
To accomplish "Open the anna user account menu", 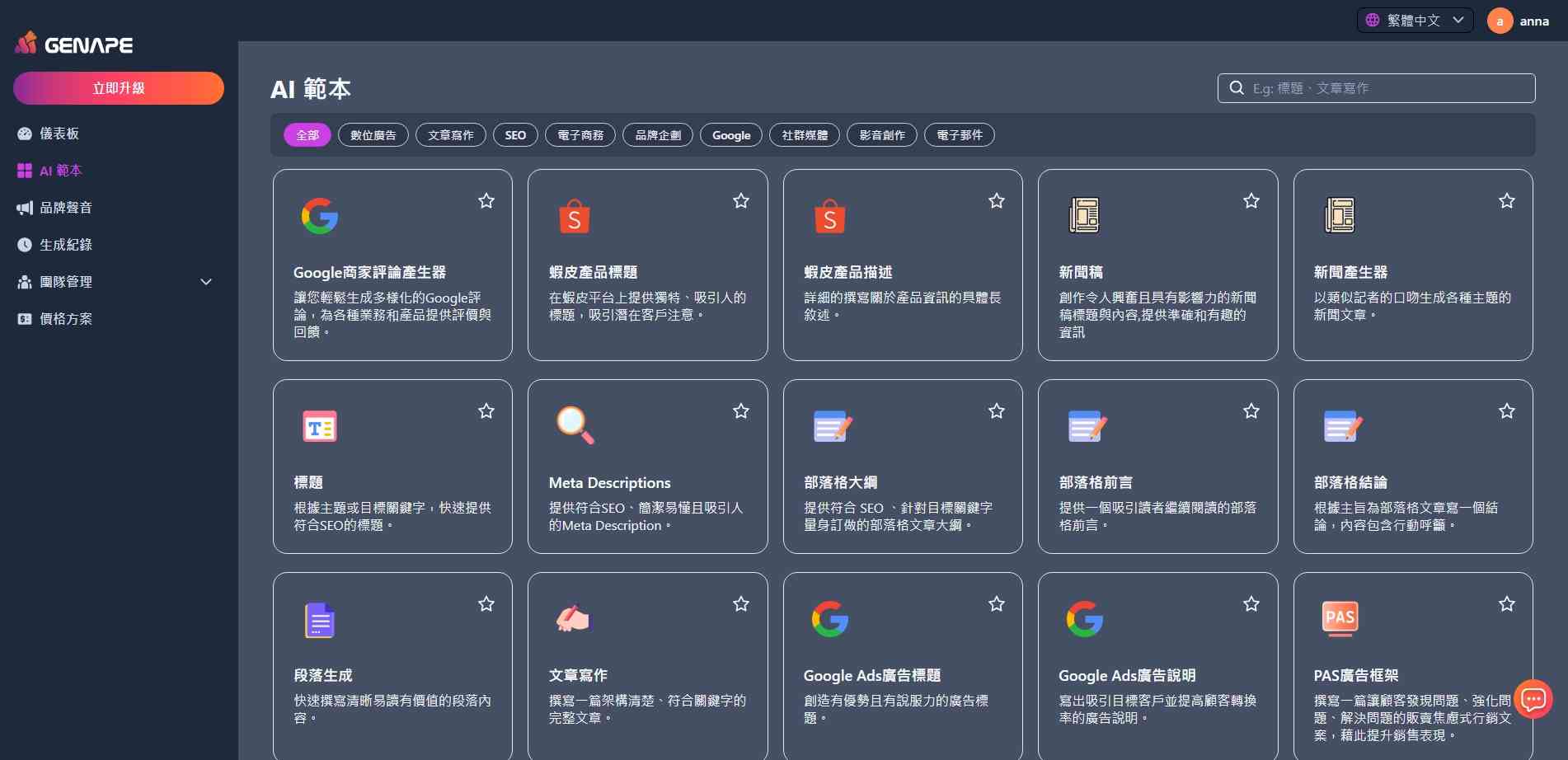I will [1519, 21].
